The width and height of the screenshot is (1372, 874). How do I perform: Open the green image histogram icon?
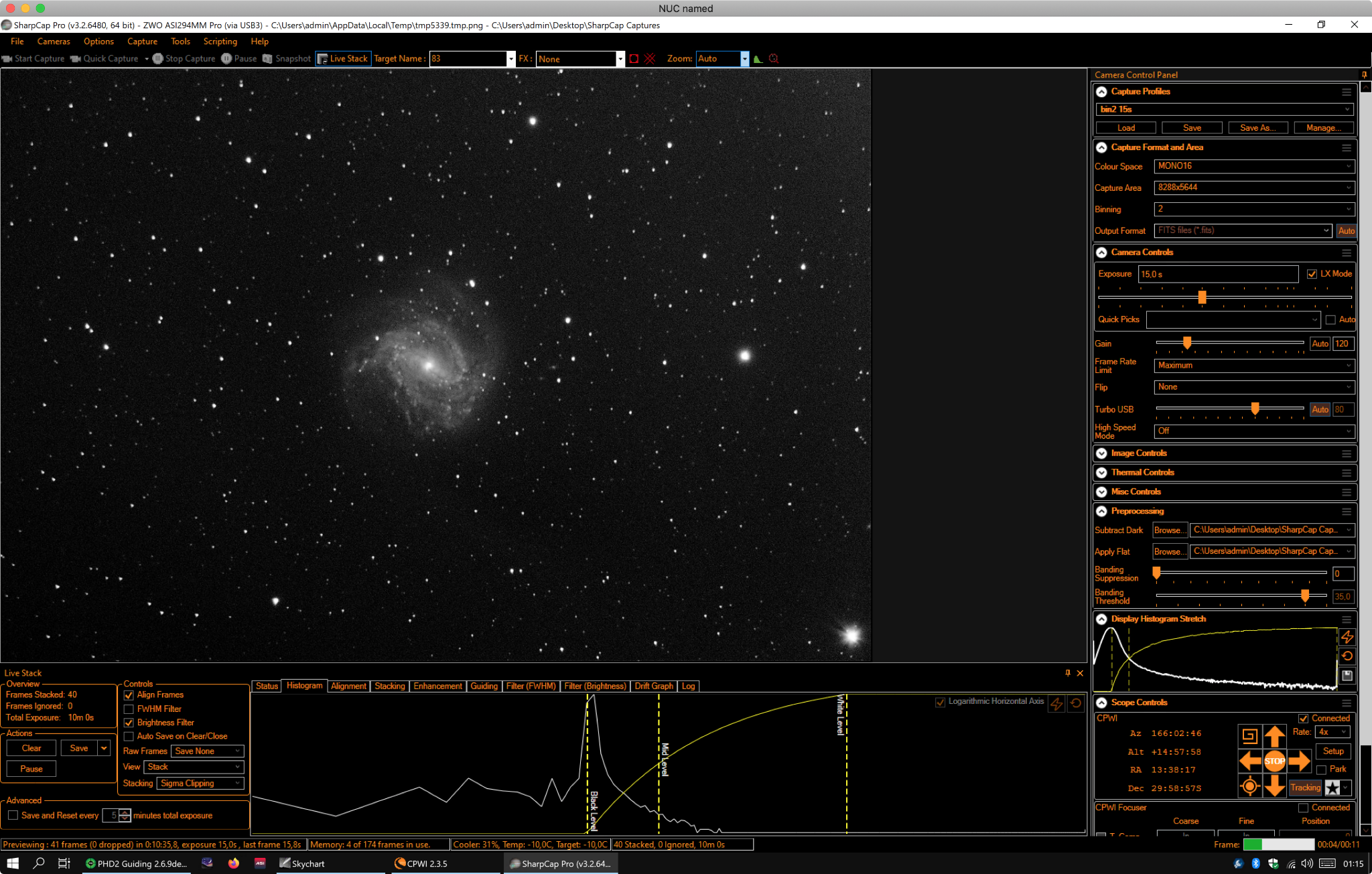[x=758, y=59]
